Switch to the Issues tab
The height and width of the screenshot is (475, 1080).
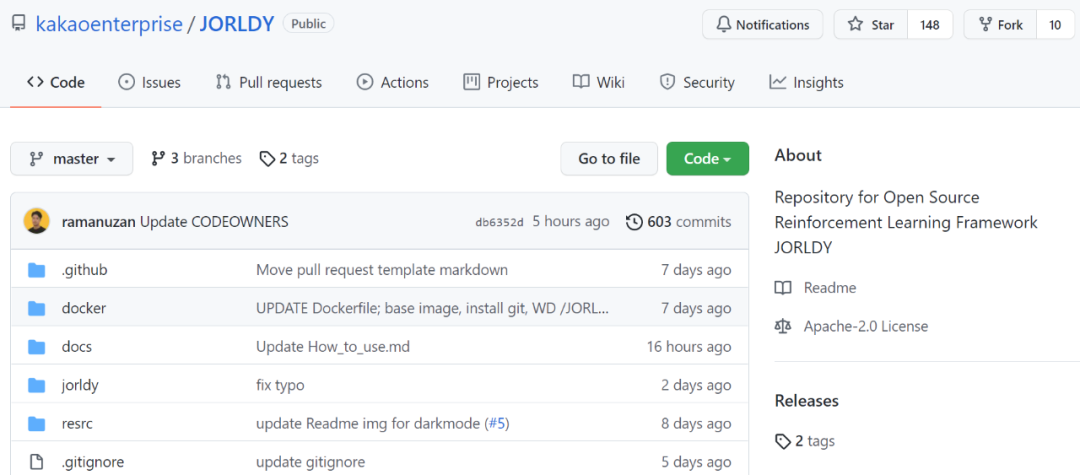point(149,83)
